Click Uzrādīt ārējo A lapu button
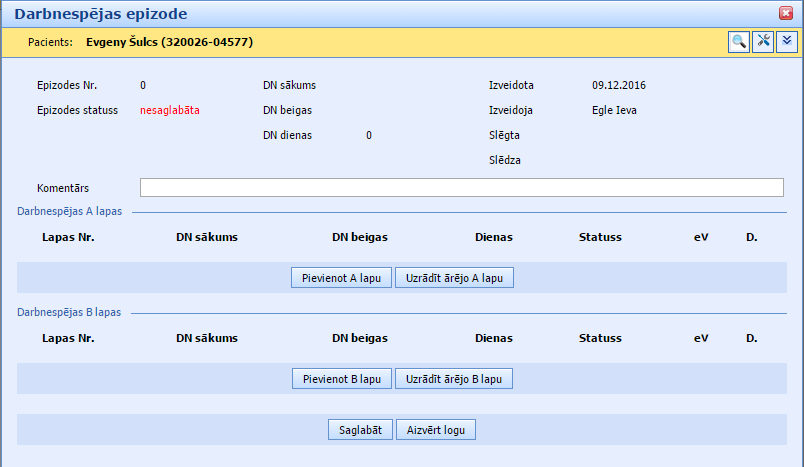Image resolution: width=804 pixels, height=467 pixels. pos(455,278)
